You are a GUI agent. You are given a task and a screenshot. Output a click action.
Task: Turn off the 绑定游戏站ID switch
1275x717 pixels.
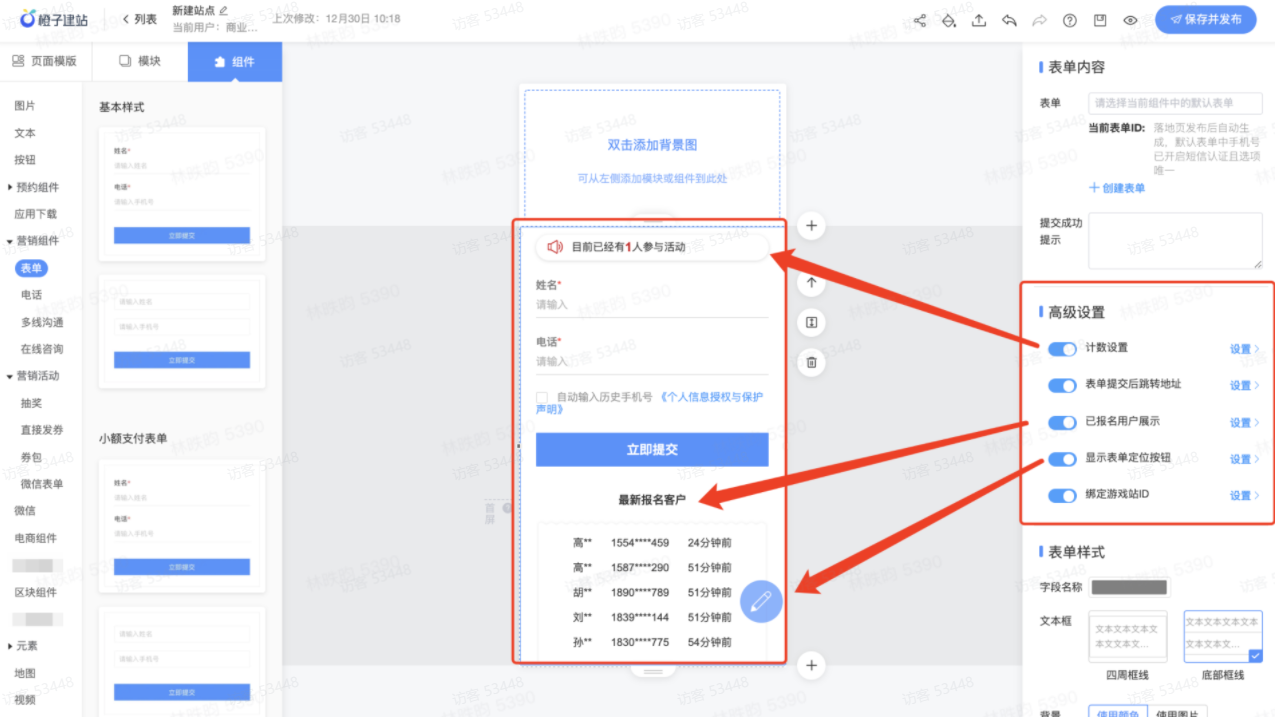pyautogui.click(x=1061, y=495)
